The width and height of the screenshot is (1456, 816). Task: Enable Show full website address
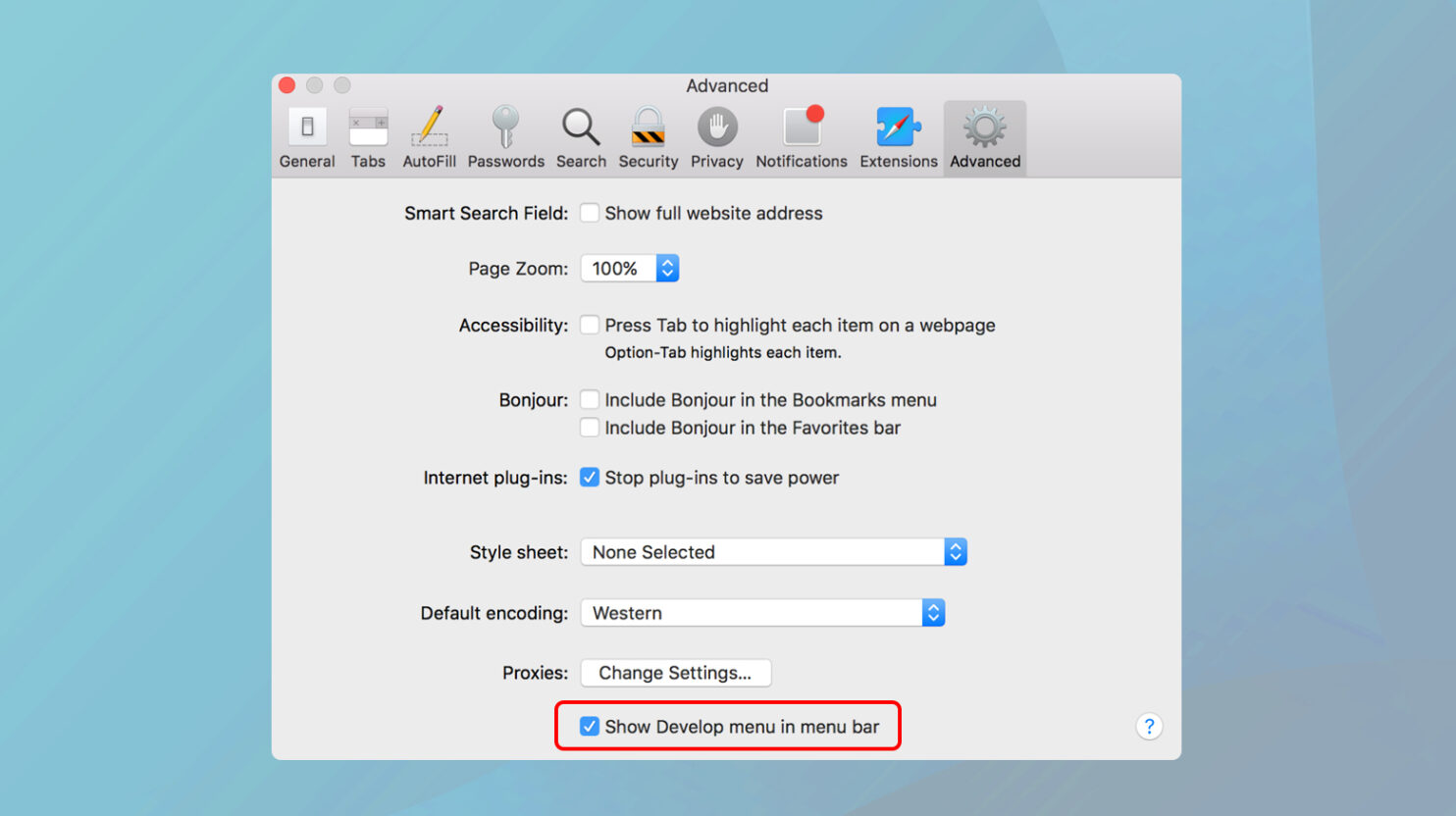click(x=589, y=212)
